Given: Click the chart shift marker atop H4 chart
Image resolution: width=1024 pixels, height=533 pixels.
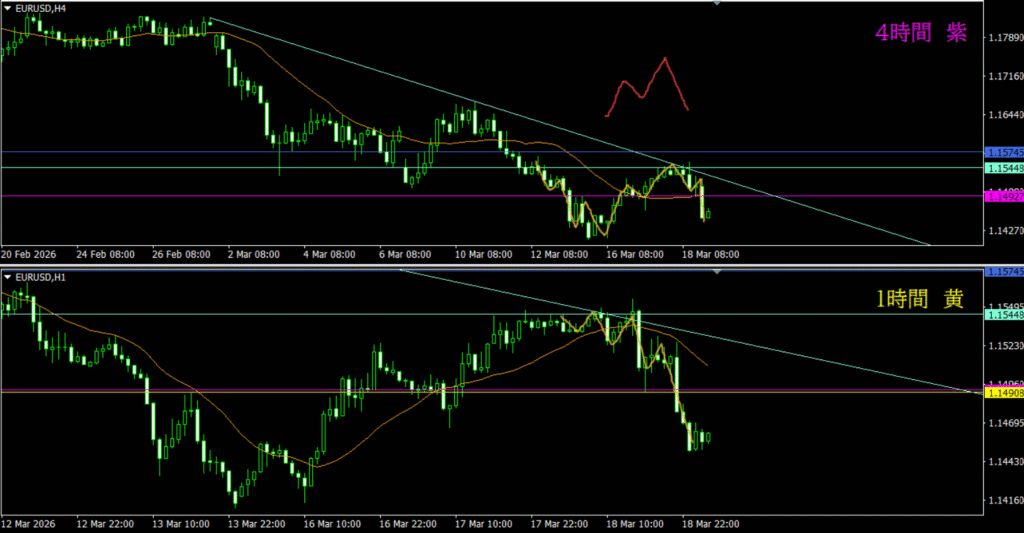Looking at the screenshot, I should (716, 4).
